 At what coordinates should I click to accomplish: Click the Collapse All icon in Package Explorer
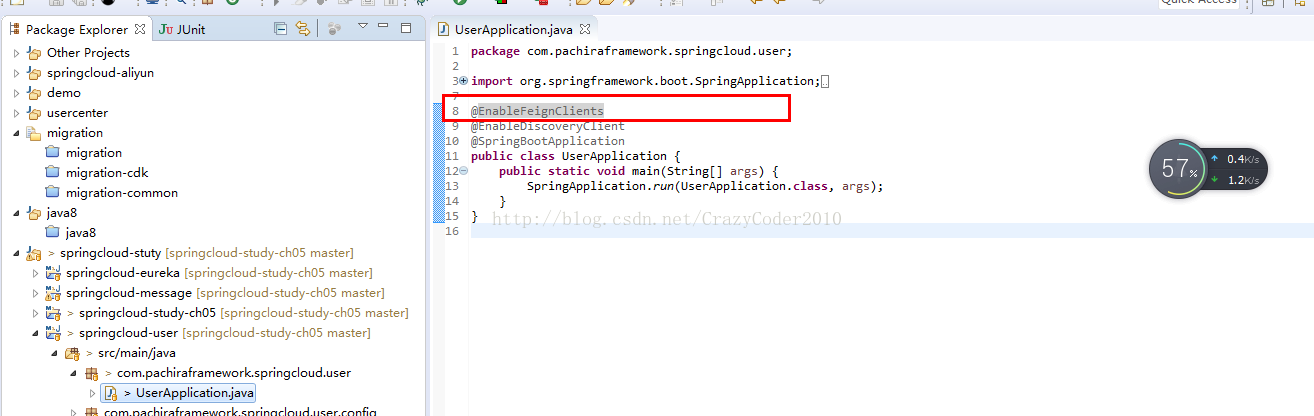point(281,29)
